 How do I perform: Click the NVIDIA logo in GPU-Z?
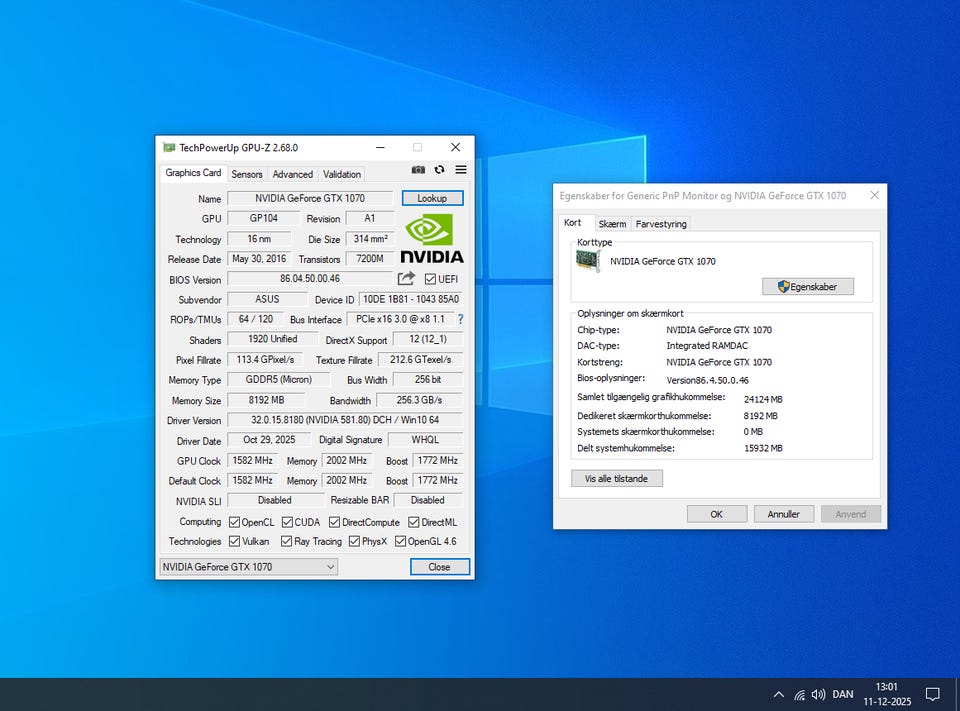432,239
